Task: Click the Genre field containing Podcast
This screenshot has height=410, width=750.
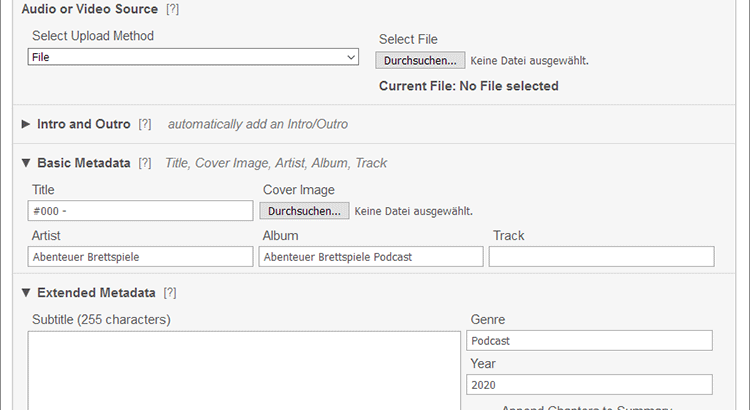Action: coord(589,341)
